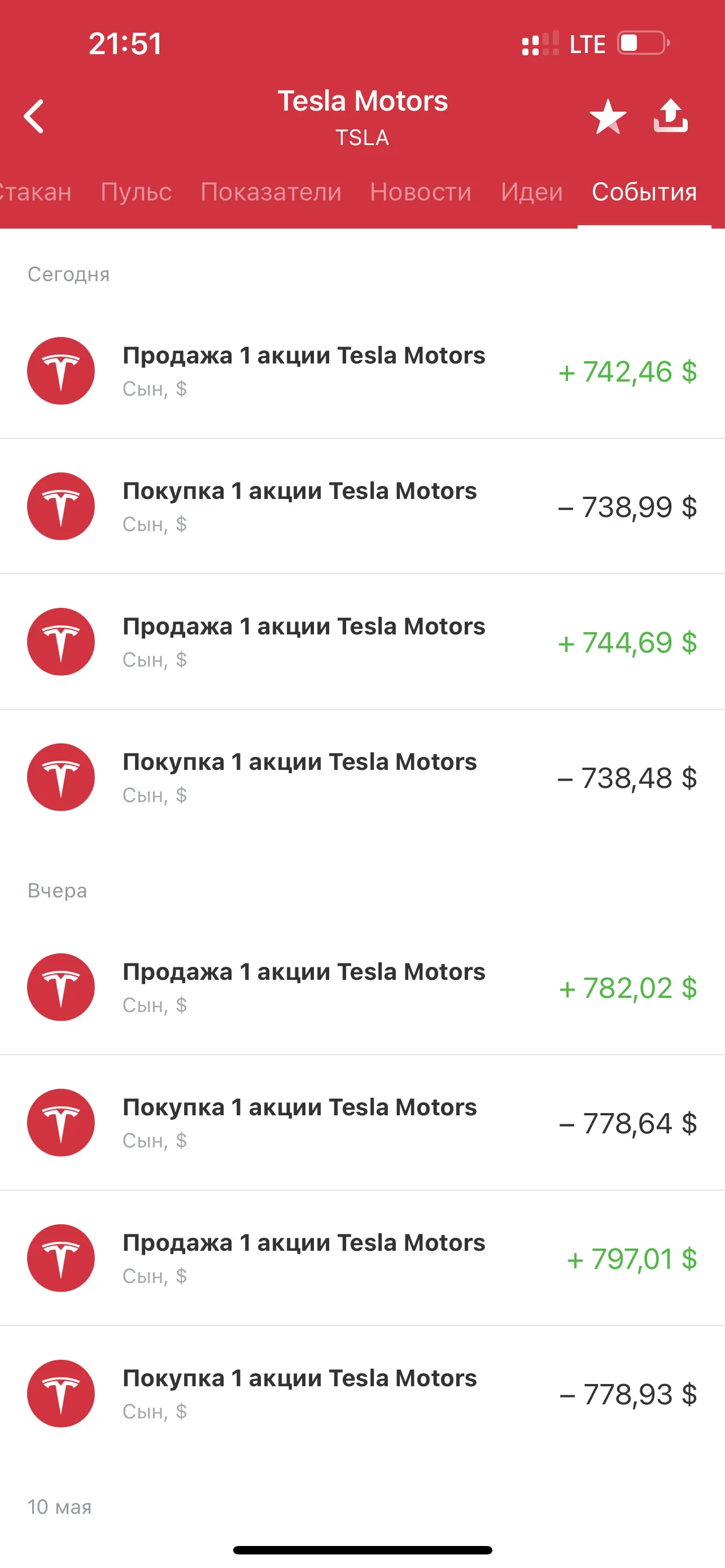Switch to the Показатели tab
This screenshot has width=725, height=1568.
click(271, 192)
